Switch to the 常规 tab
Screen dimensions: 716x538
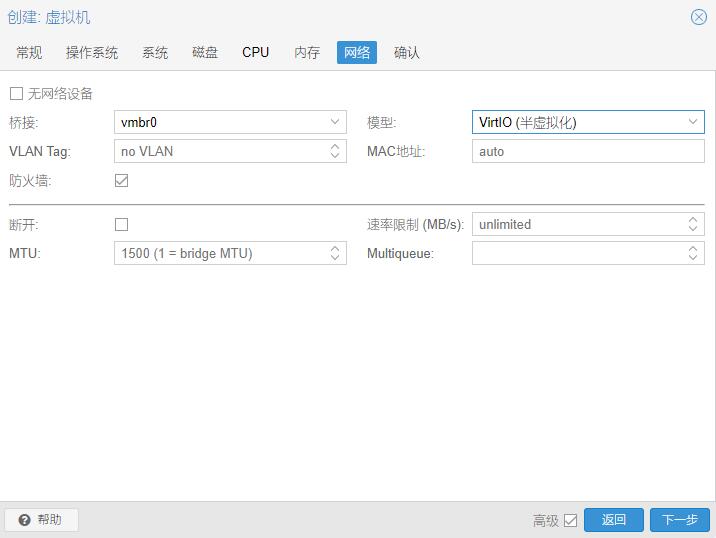pos(29,52)
